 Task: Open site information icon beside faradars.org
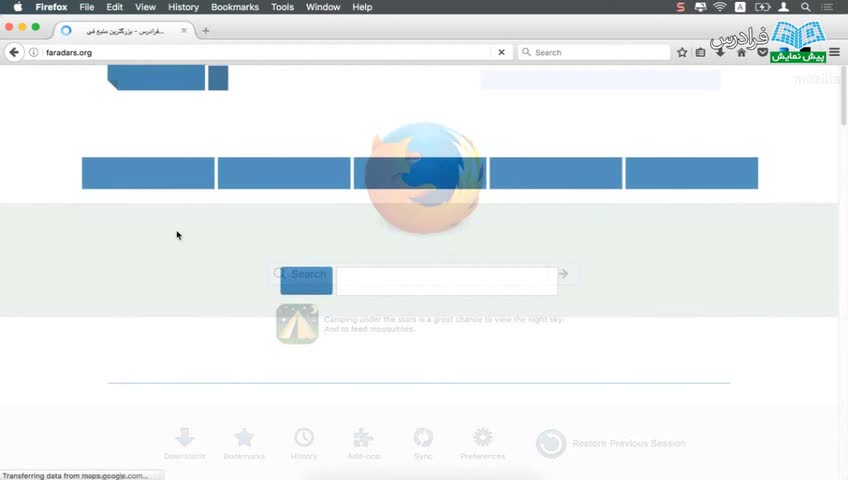click(x=34, y=52)
